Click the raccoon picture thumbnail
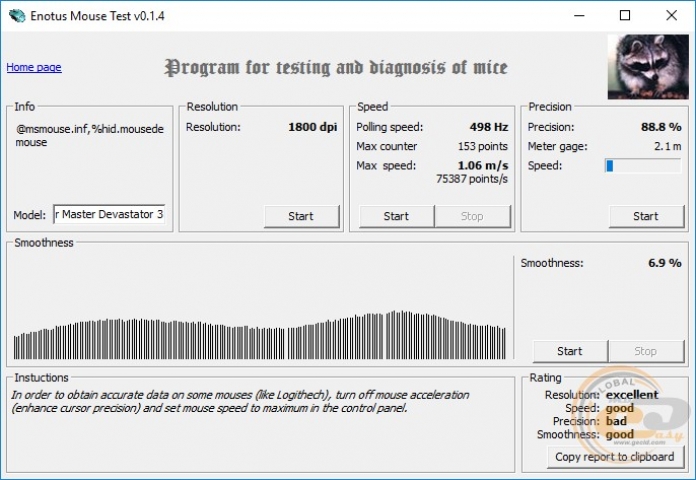 648,67
